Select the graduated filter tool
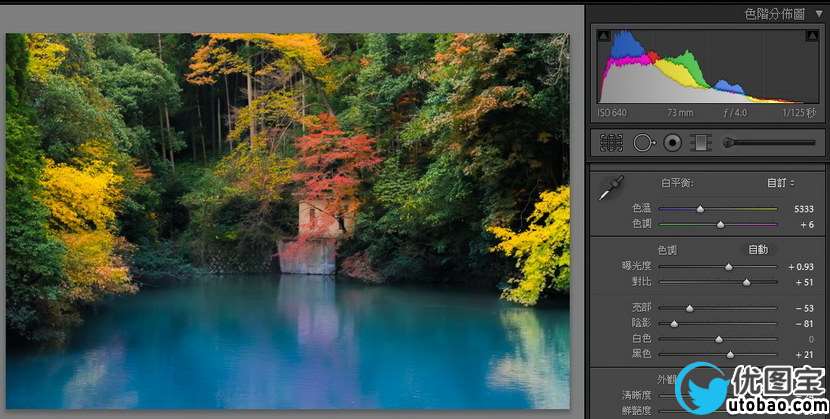830x419 pixels. 700,143
